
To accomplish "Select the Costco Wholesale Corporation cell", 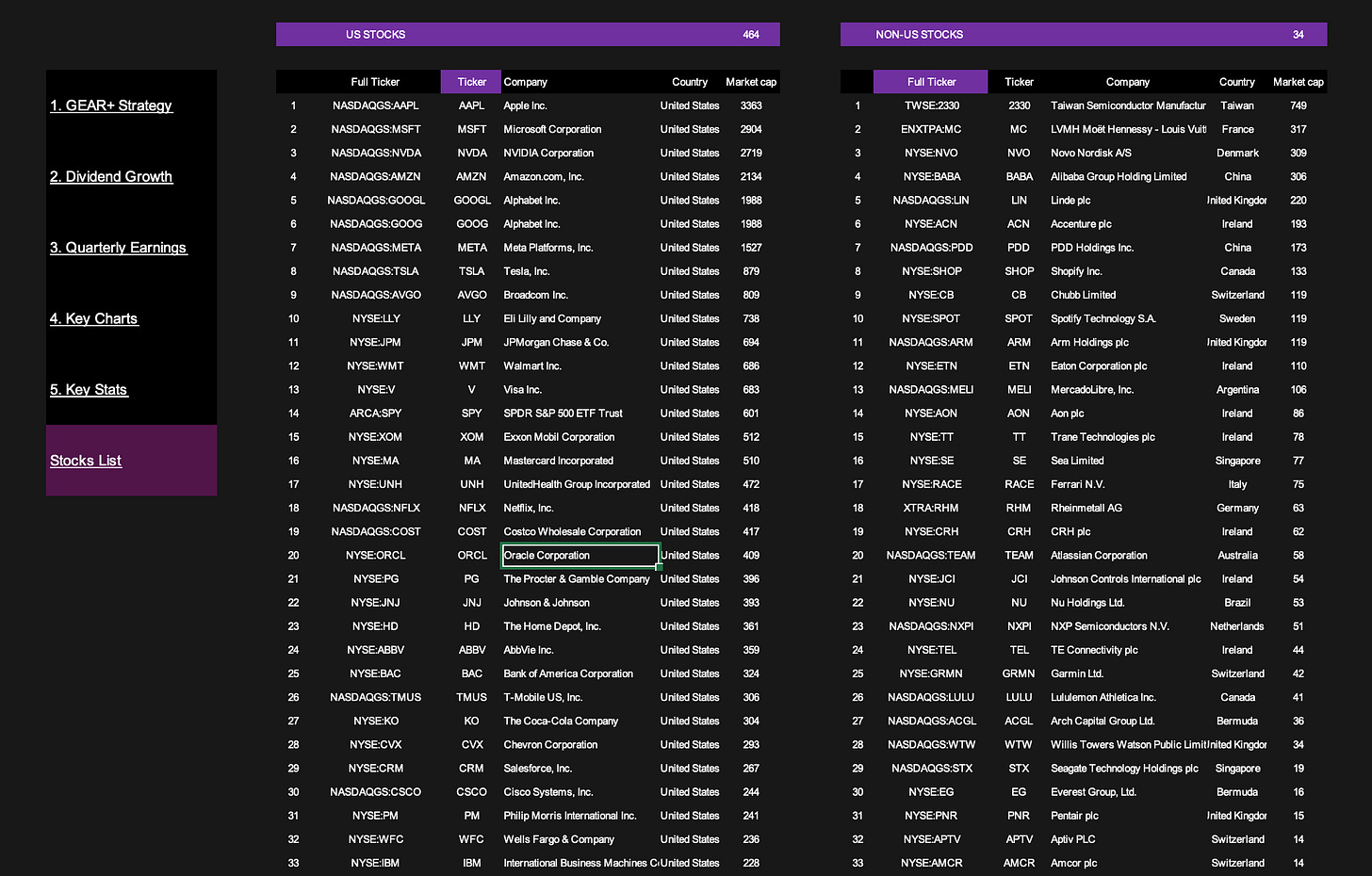I will tap(572, 531).
